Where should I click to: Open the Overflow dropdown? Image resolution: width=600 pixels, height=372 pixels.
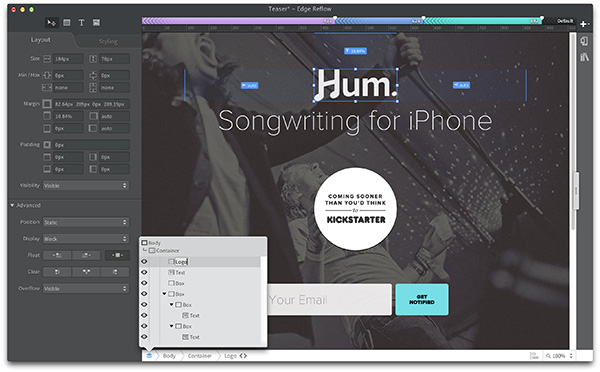(86, 288)
